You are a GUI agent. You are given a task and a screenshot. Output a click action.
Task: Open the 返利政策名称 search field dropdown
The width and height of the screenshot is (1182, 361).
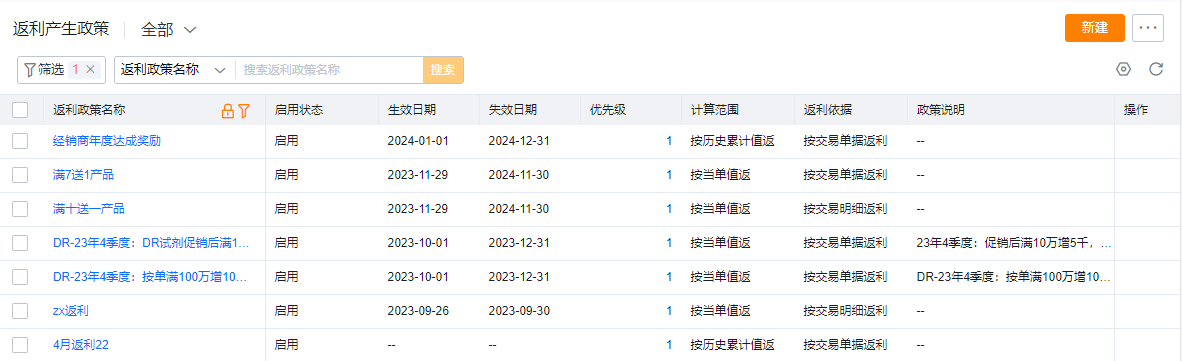[x=174, y=69]
